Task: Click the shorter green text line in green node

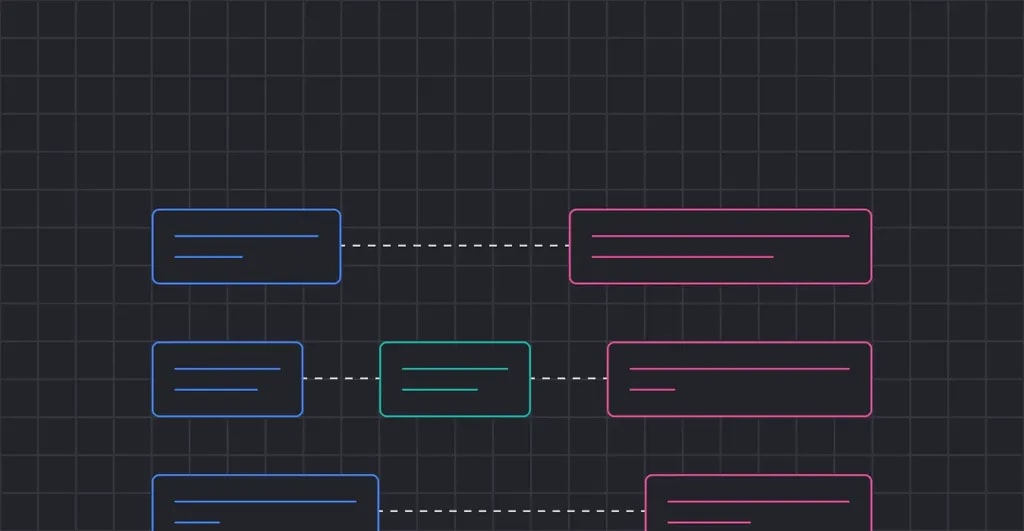Action: click(440, 390)
